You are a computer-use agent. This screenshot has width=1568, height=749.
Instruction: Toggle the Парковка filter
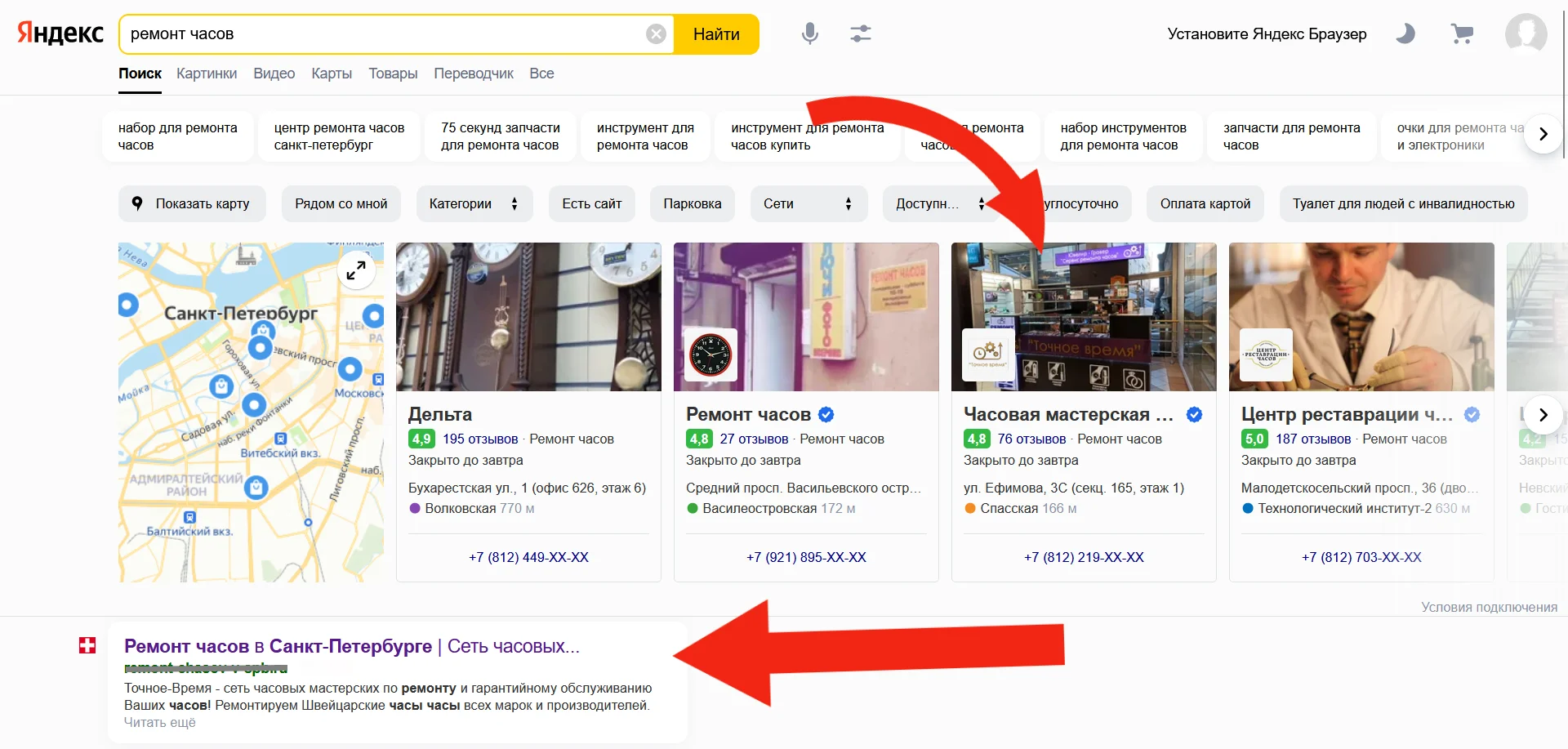(693, 204)
